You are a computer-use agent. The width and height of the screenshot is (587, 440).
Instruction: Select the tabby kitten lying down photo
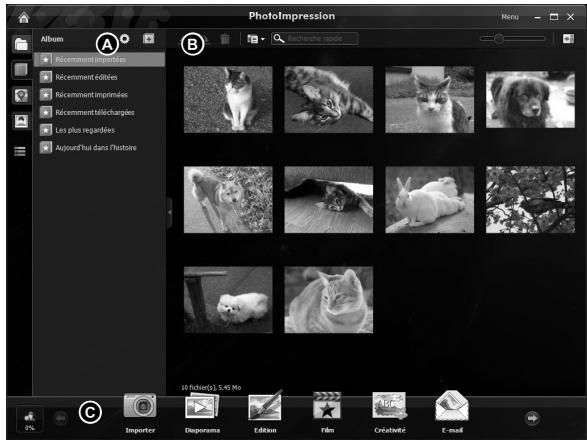(x=329, y=100)
